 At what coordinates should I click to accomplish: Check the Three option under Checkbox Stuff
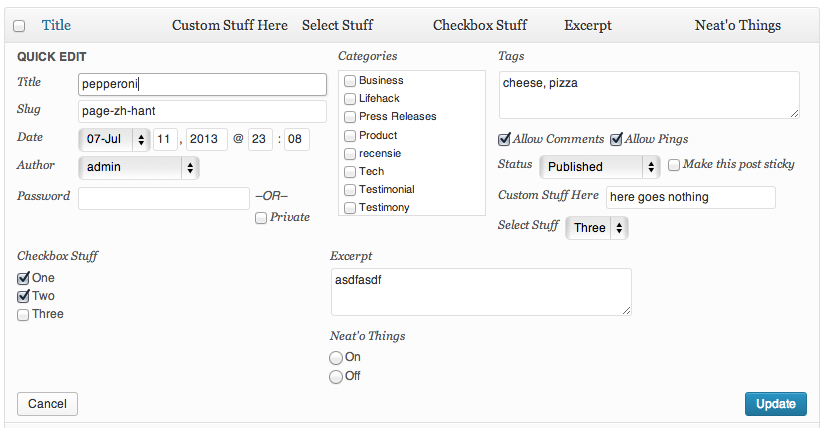pos(23,315)
